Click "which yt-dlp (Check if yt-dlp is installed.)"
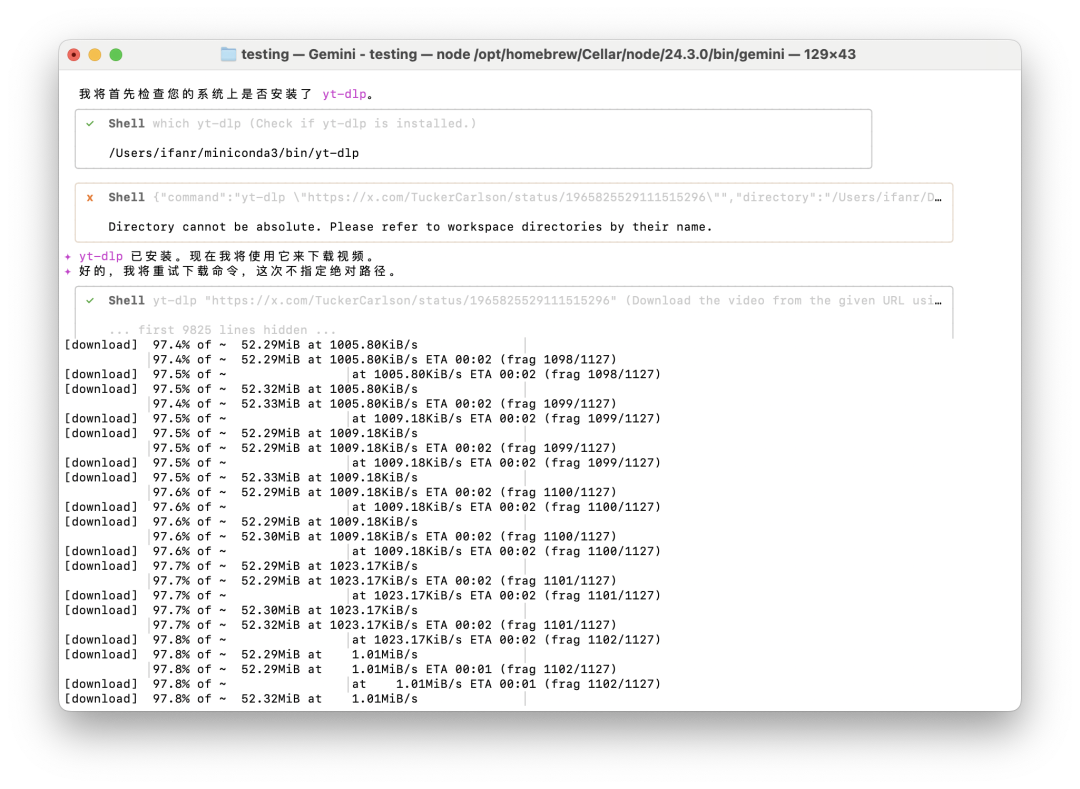The image size is (1080, 789). coord(314,124)
